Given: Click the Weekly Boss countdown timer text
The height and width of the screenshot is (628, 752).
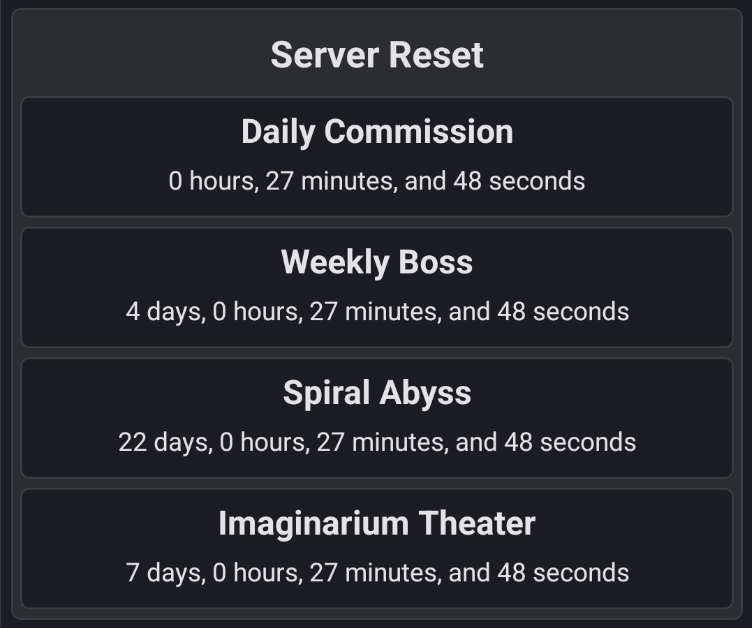Looking at the screenshot, I should tap(376, 311).
